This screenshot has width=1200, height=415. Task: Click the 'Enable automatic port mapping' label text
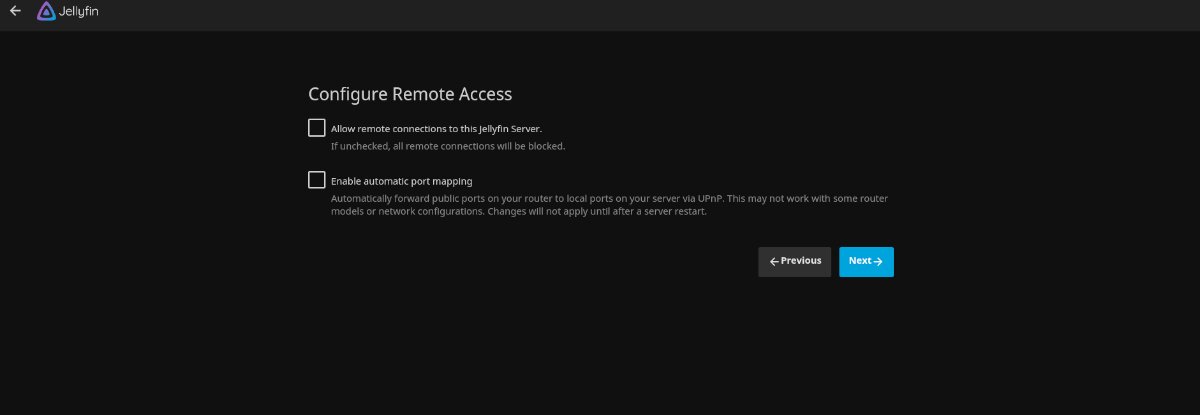402,182
